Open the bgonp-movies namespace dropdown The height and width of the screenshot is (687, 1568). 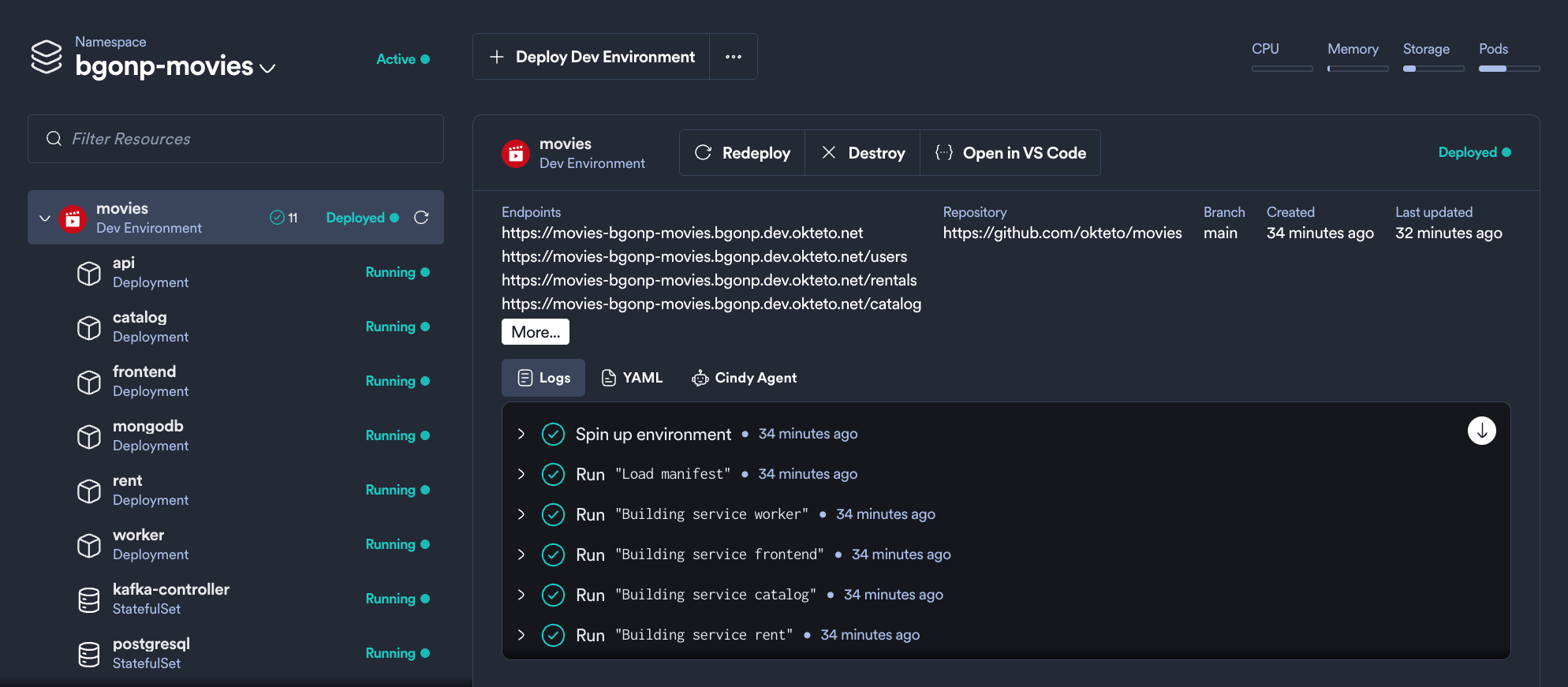coord(267,69)
